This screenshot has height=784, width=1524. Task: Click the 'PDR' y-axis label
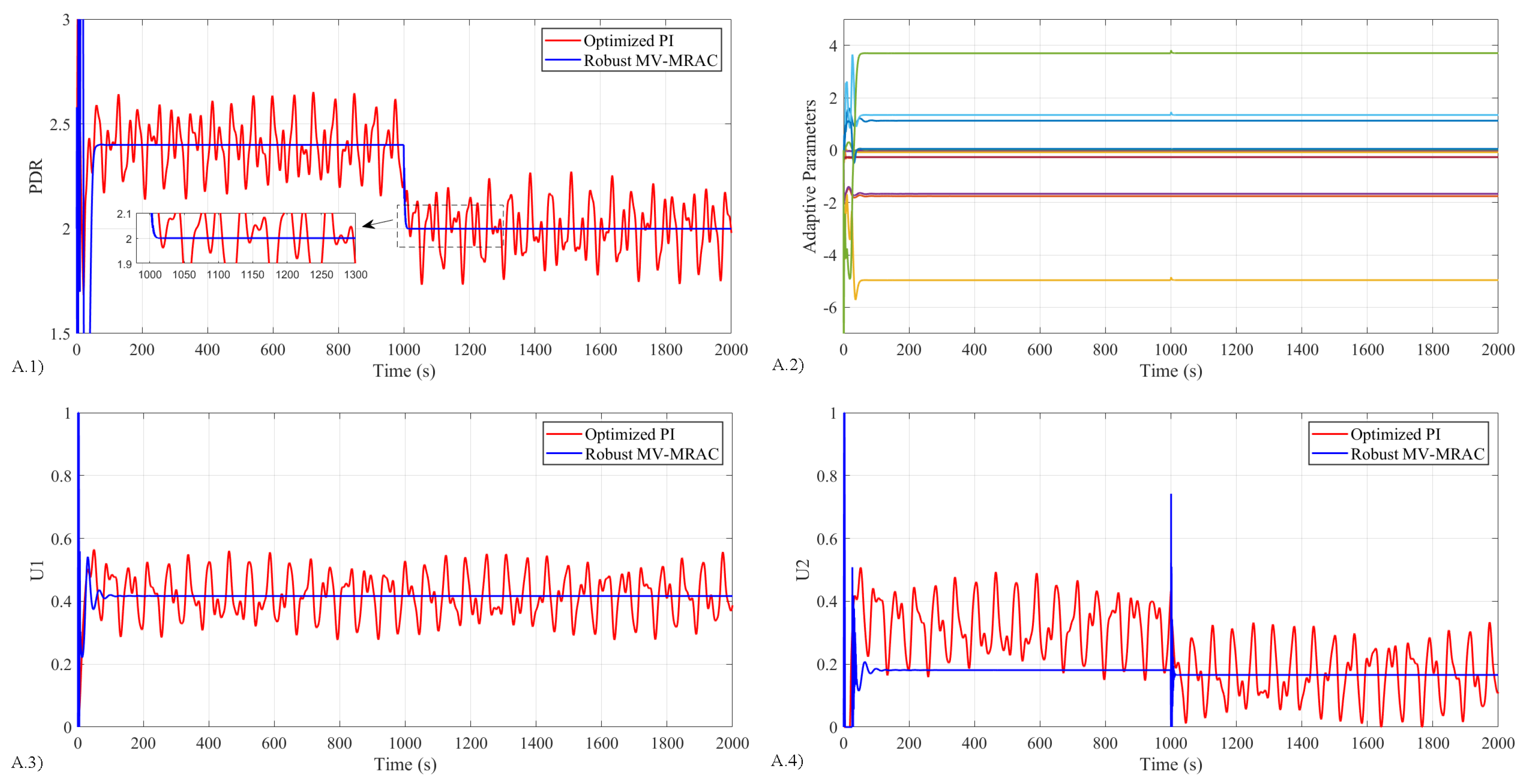tap(36, 176)
